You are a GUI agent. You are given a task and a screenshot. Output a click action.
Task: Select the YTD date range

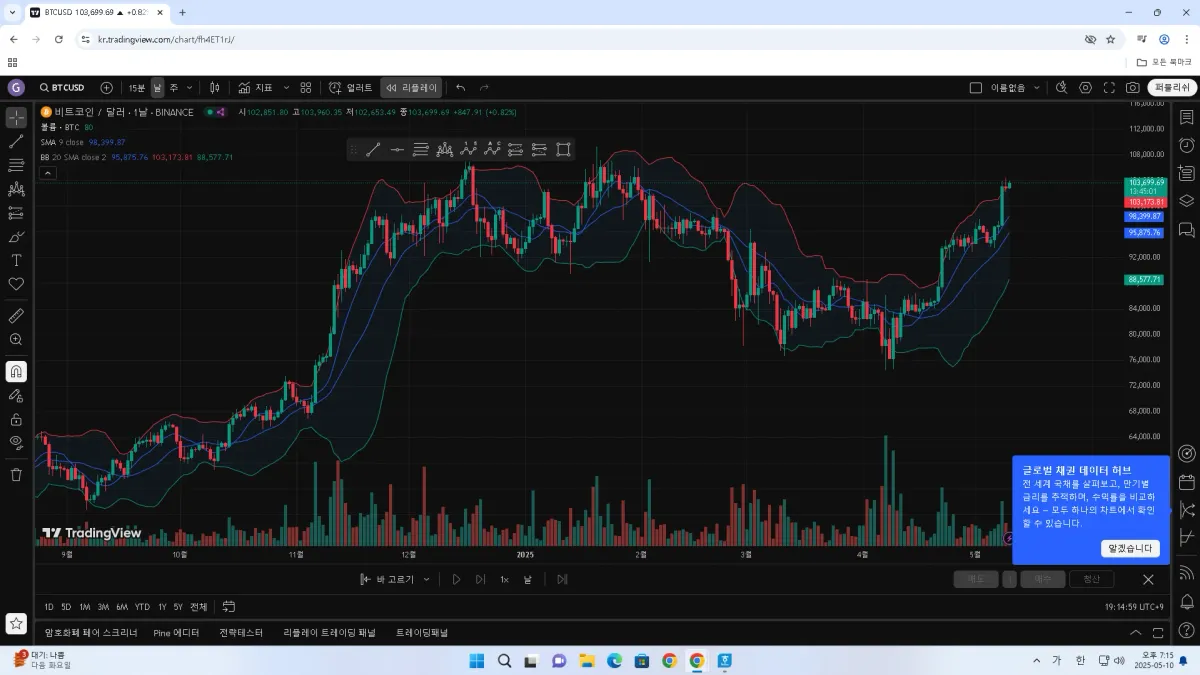143,607
